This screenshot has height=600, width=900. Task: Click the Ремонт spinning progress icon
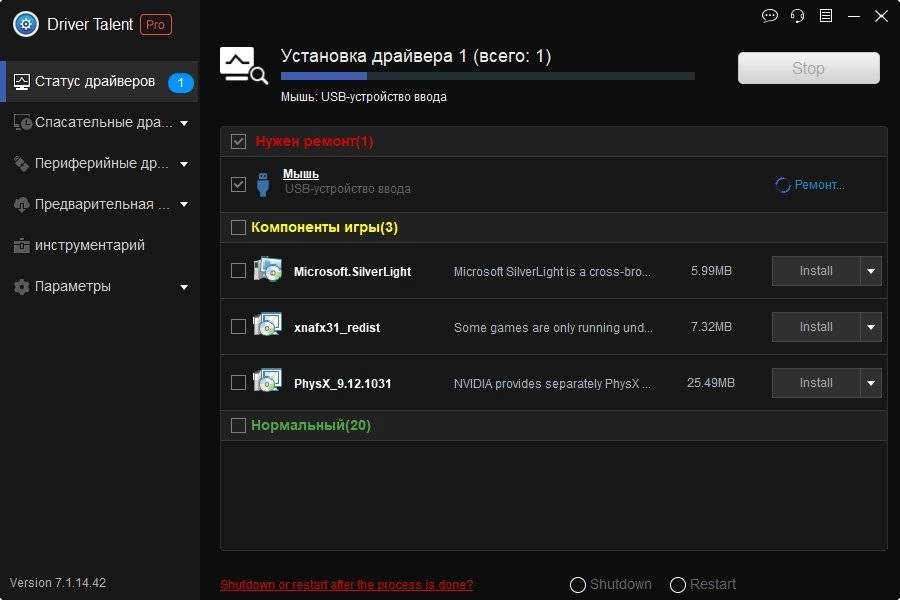click(x=782, y=185)
